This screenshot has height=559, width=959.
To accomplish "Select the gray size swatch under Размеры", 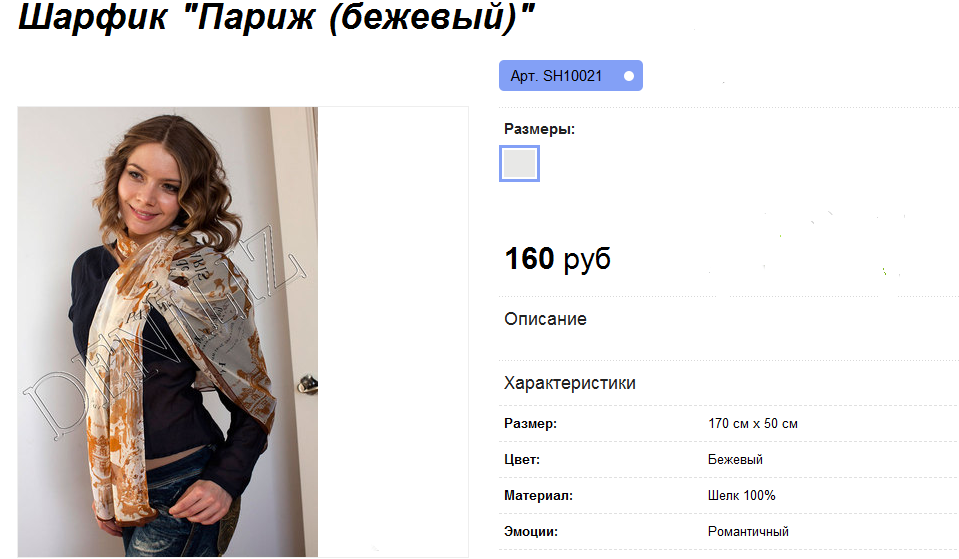I will coord(519,163).
